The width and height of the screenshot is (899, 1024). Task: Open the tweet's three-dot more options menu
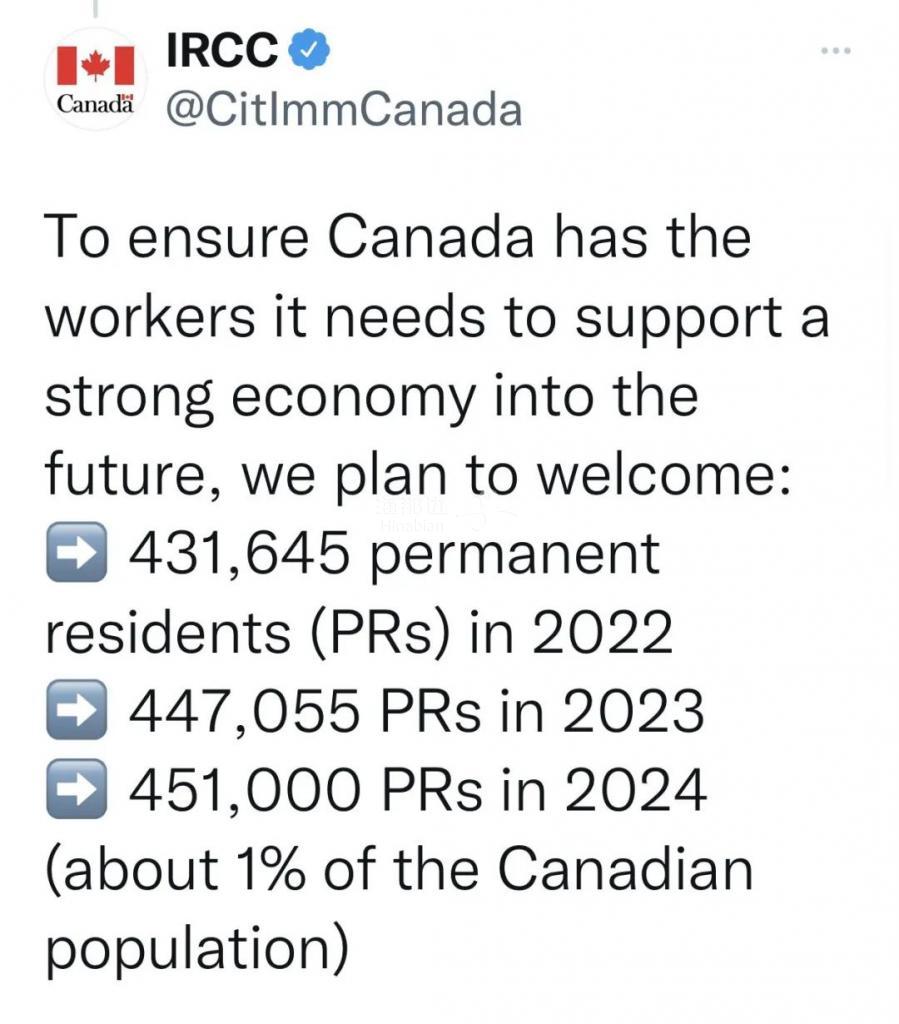click(836, 51)
